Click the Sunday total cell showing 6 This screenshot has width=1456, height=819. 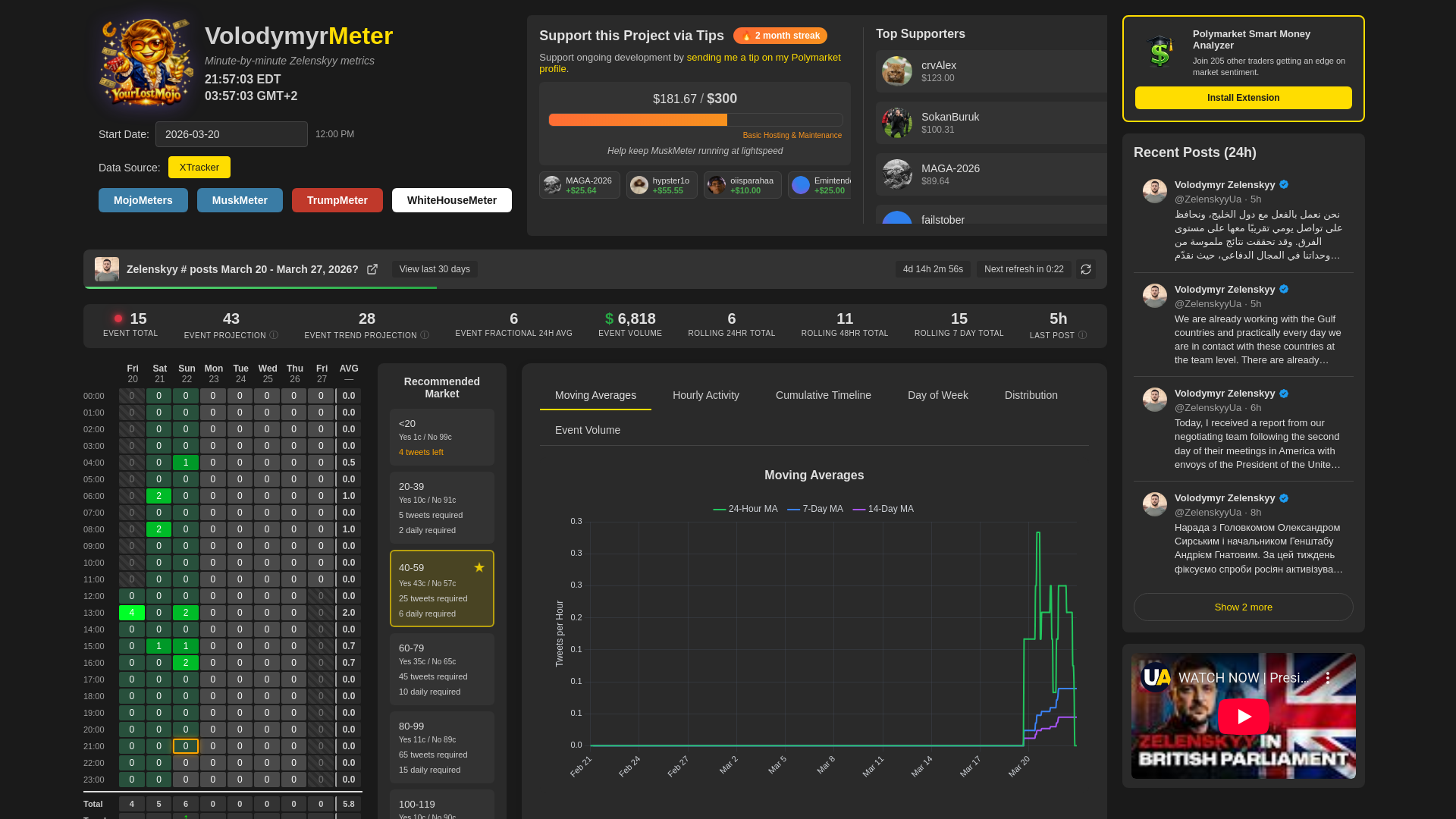(x=186, y=804)
